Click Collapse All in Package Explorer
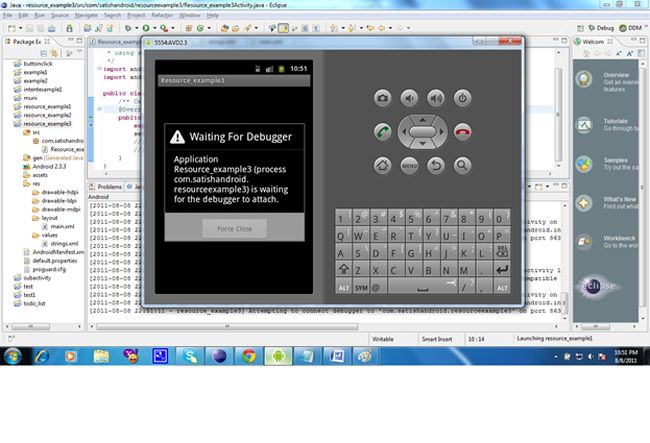650x443 pixels. coord(44,53)
